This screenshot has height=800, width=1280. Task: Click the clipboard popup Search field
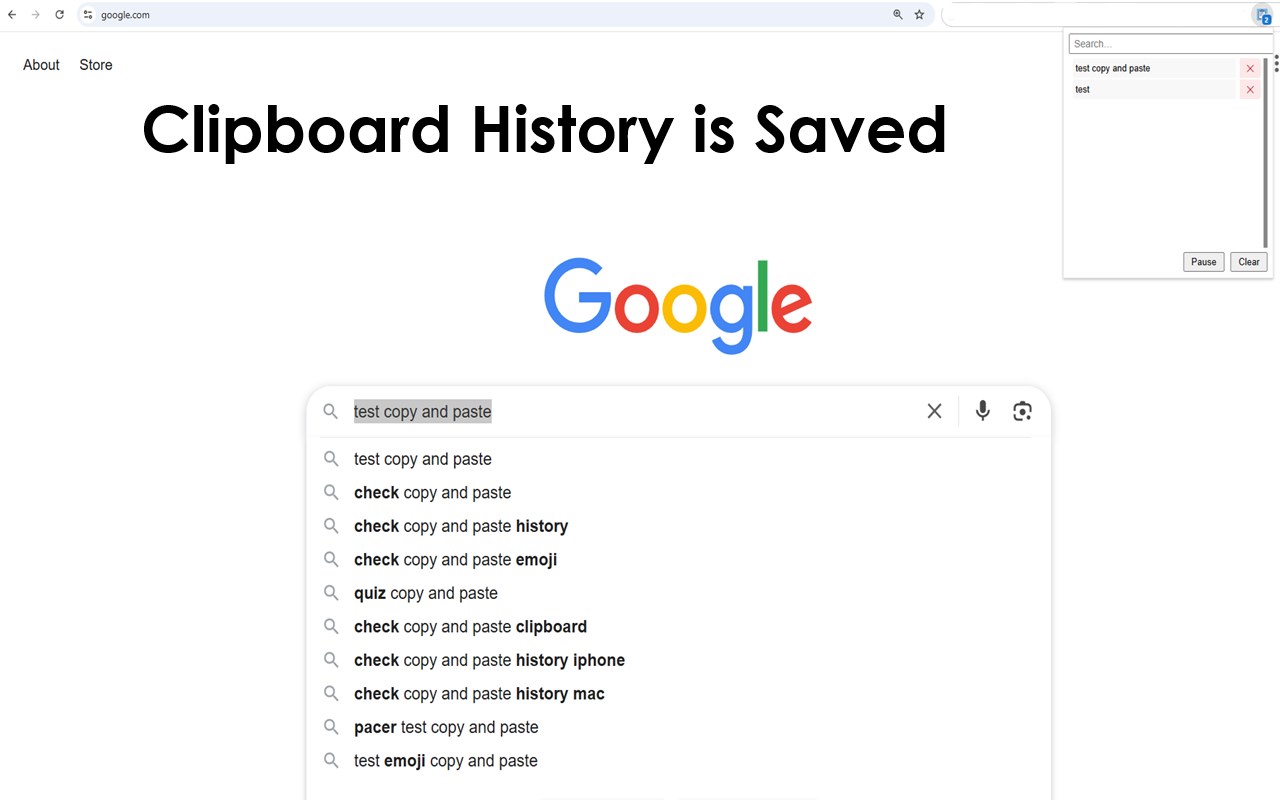coord(1168,44)
